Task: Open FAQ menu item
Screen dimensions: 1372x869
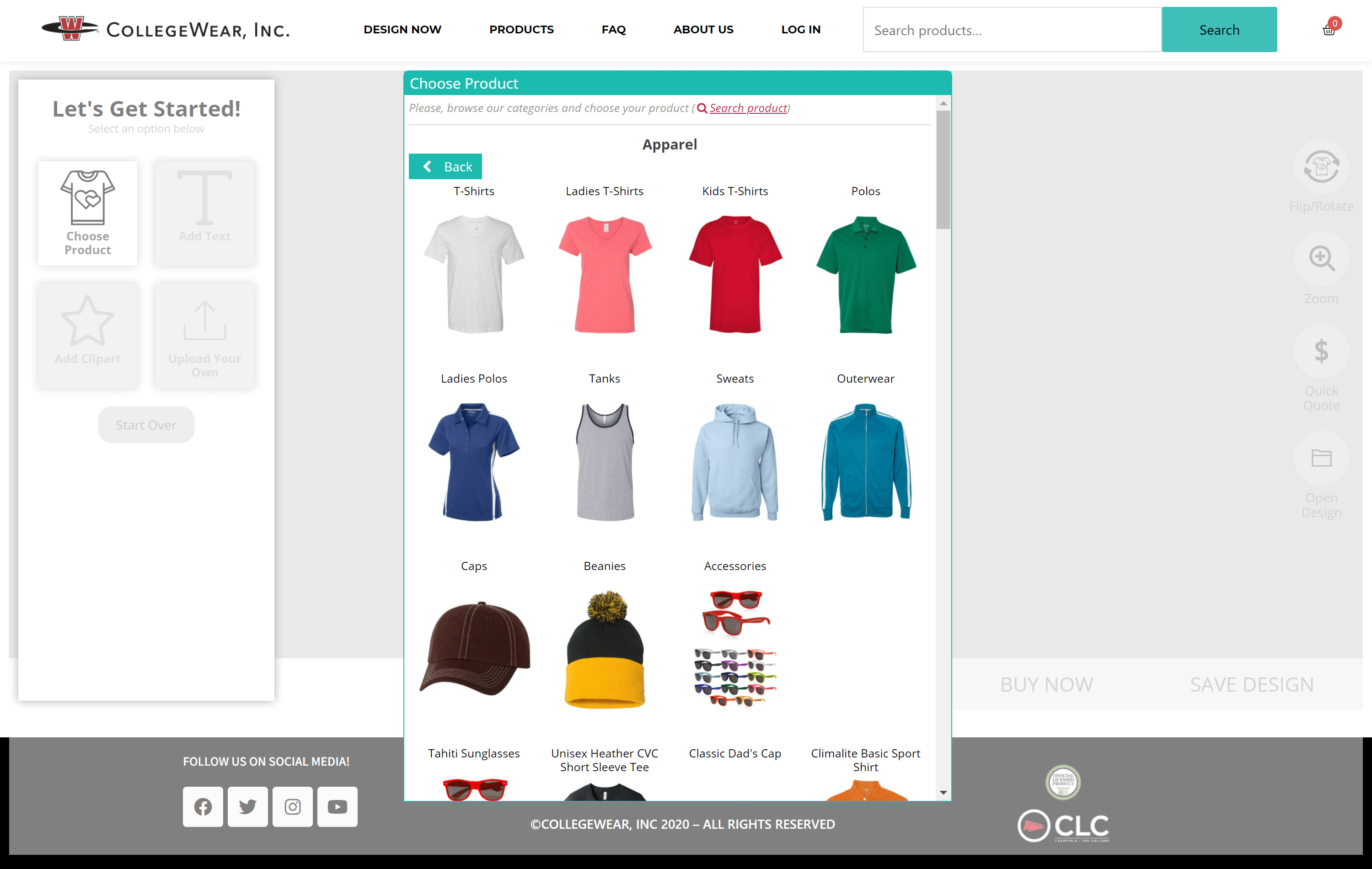Action: 614,30
